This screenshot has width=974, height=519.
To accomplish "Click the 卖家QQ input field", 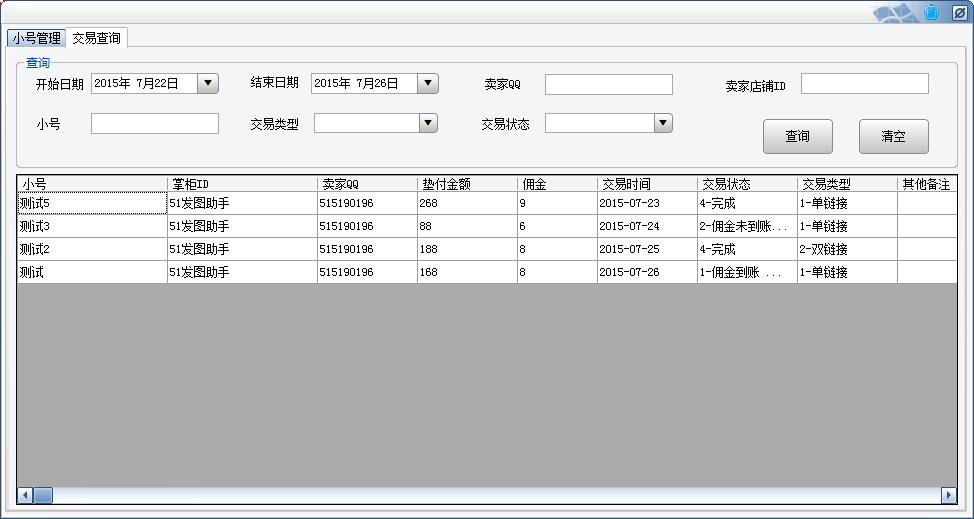I will (x=609, y=84).
